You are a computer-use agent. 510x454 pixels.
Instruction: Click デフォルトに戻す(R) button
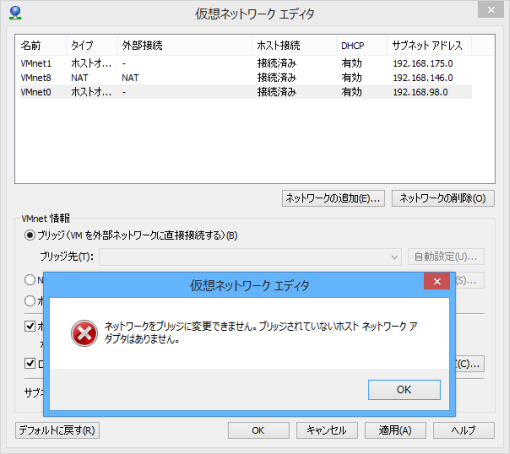[57, 430]
